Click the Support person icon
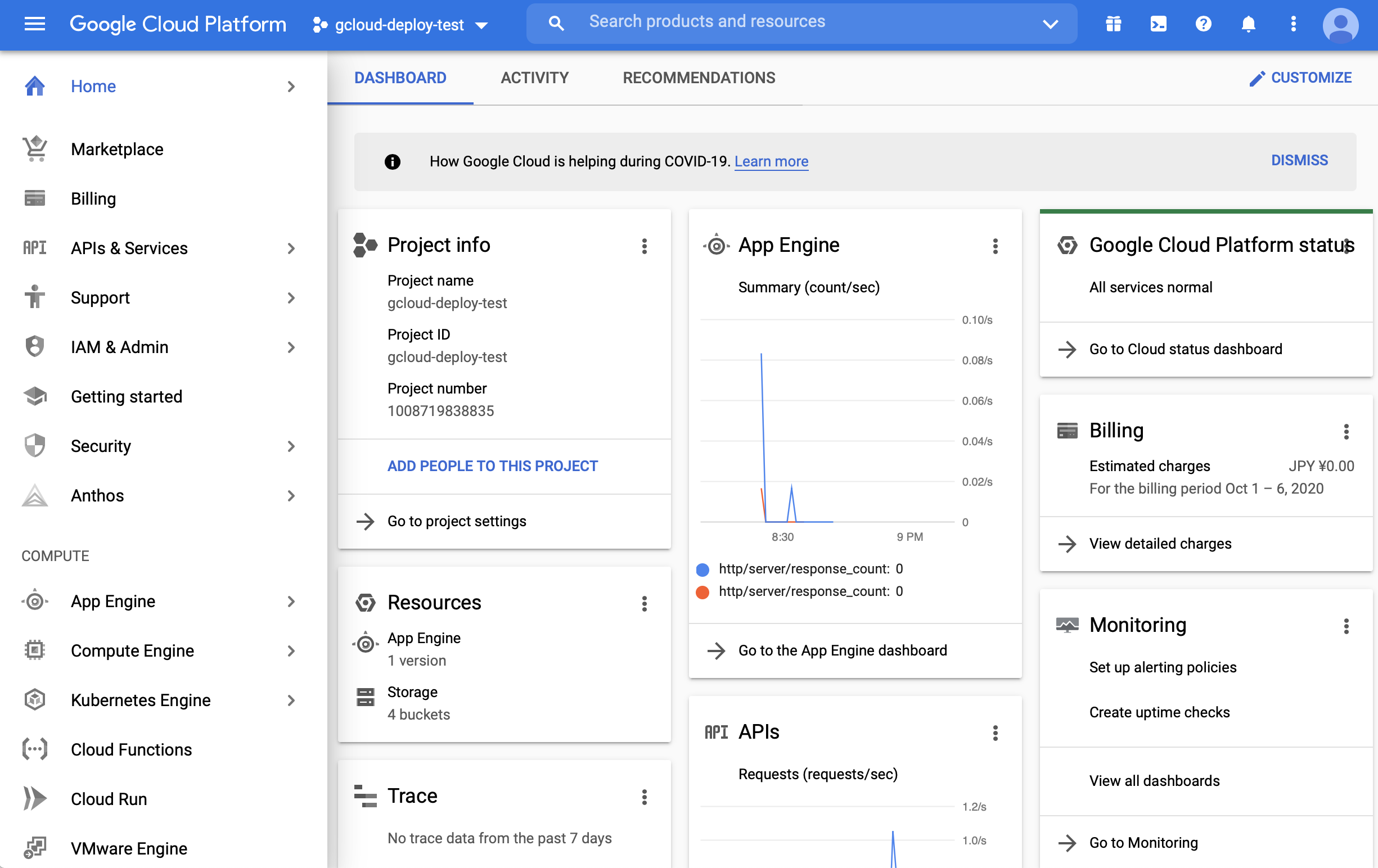The image size is (1378, 868). pos(35,297)
